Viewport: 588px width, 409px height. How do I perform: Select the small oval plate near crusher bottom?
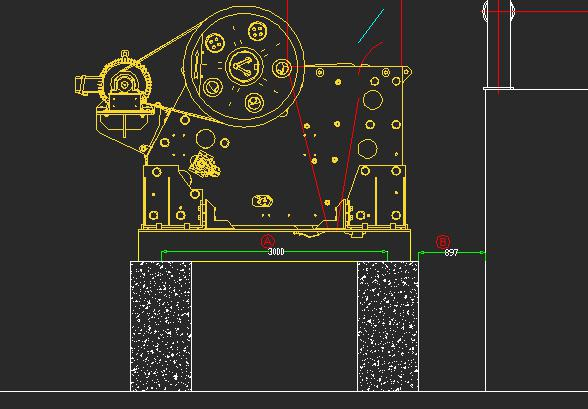click(262, 201)
